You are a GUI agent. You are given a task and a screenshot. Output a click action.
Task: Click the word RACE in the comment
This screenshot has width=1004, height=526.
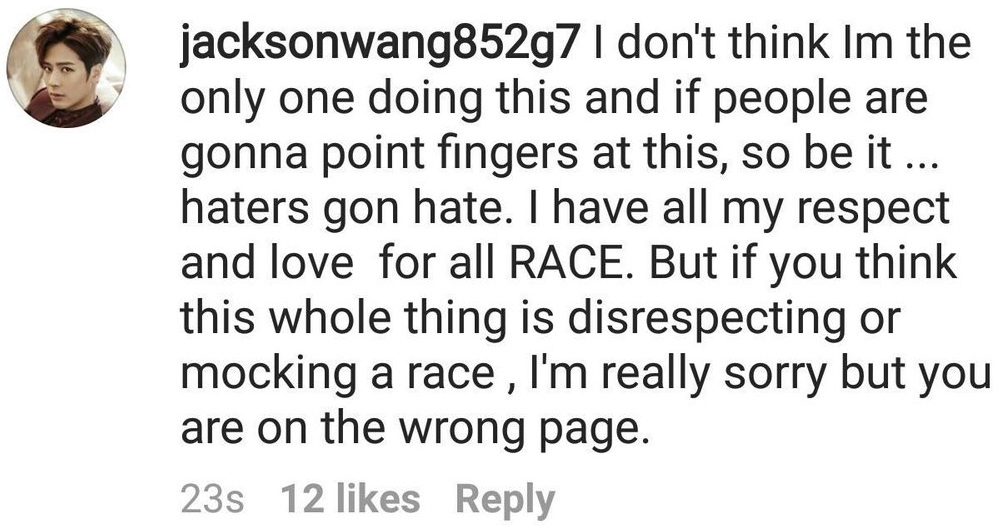[564, 263]
